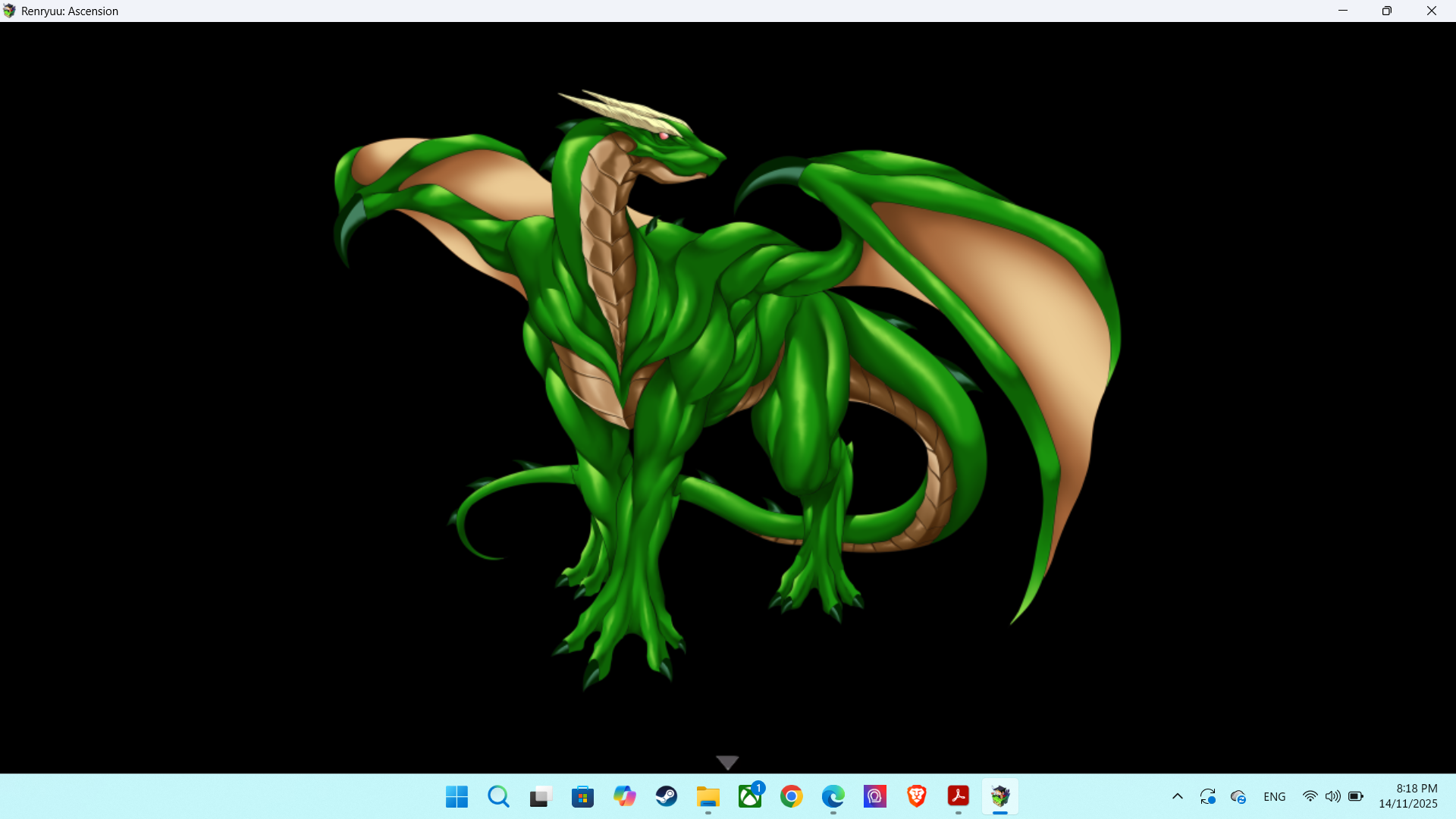Expand hidden system tray icons chevron
Screen dimensions: 1456x819
tap(1178, 796)
